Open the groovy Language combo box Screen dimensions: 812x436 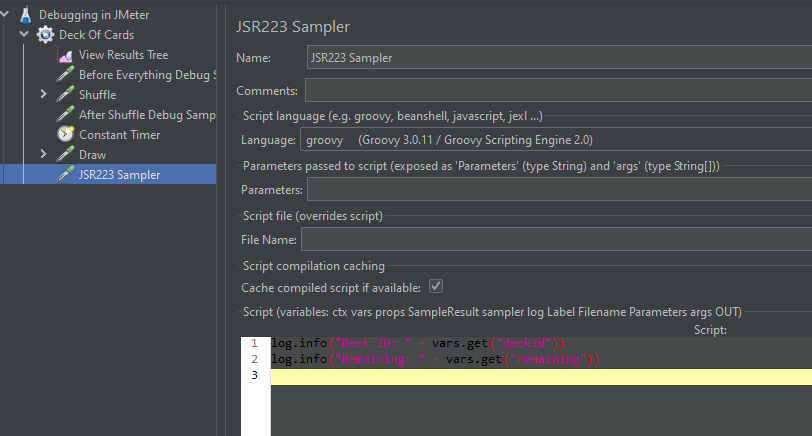pyautogui.click(x=556, y=140)
